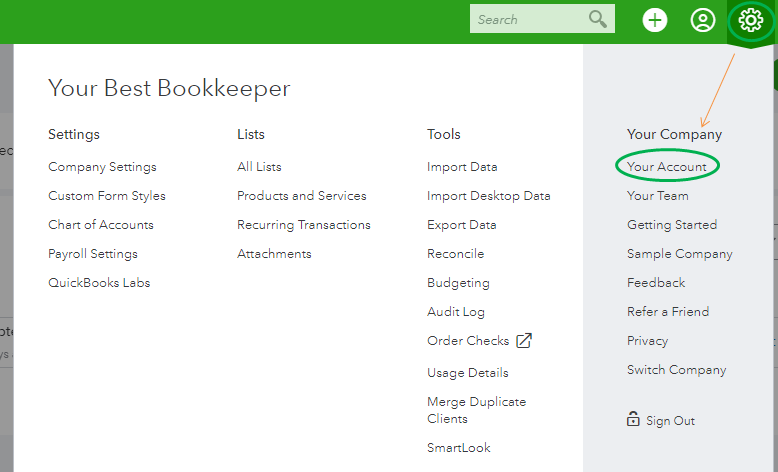The width and height of the screenshot is (778, 472).
Task: Open QuickBooks Labs
Action: pyautogui.click(x=99, y=283)
